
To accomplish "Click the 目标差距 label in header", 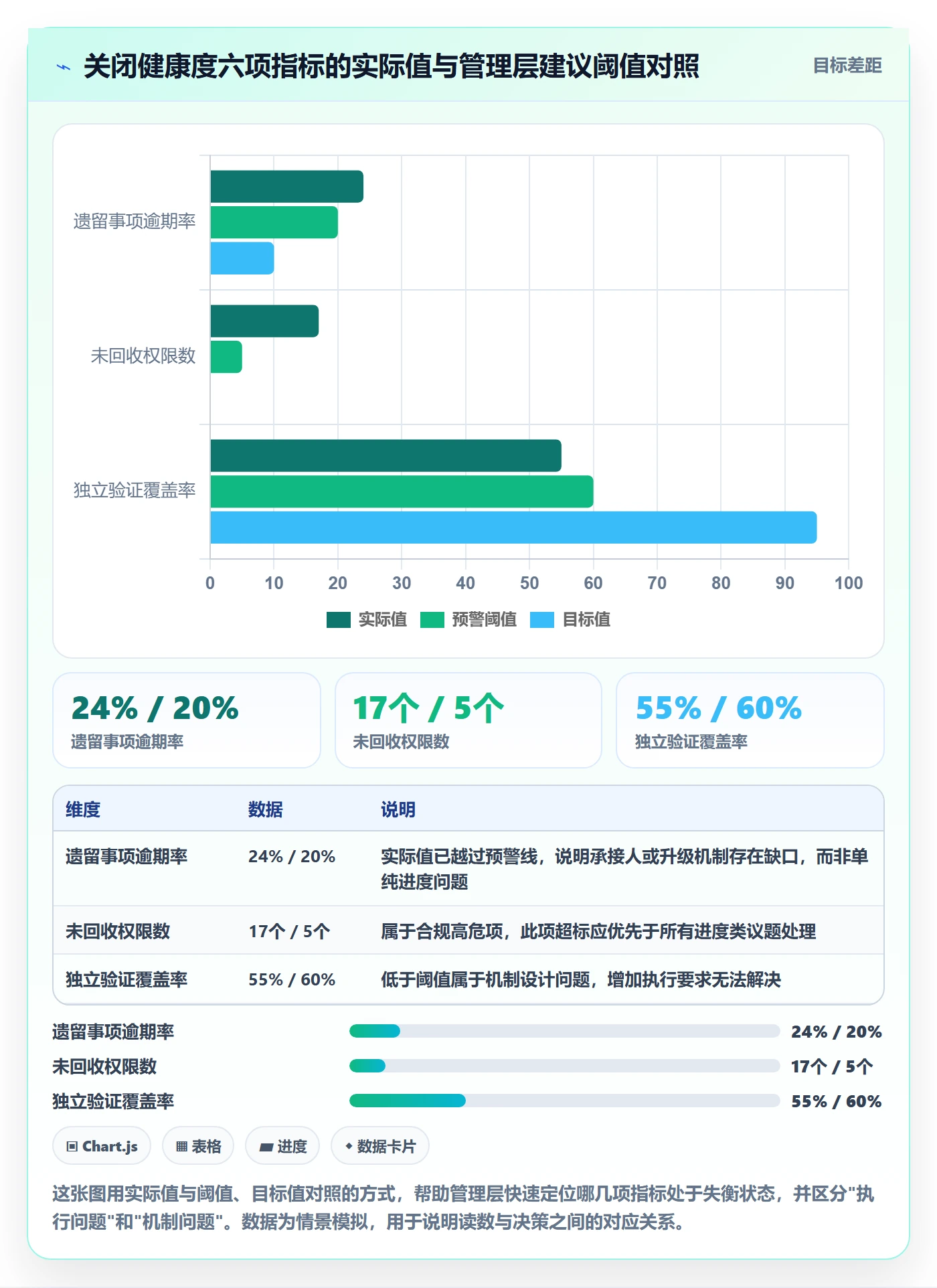I will [x=847, y=66].
